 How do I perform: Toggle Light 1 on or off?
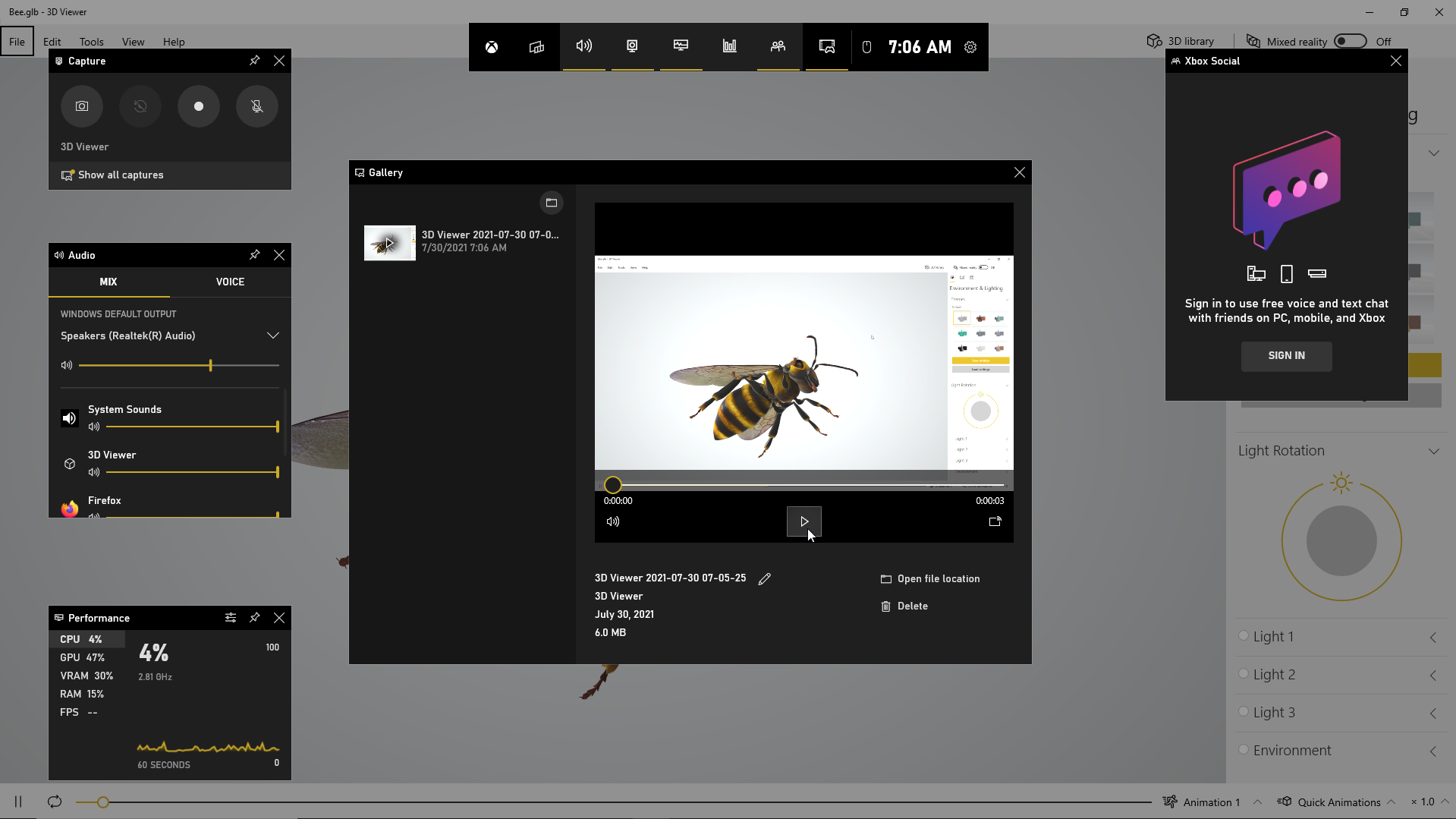pos(1244,636)
